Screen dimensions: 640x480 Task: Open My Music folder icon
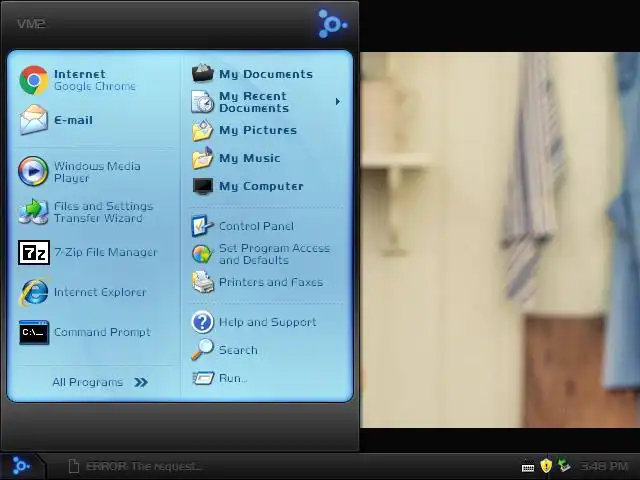[202, 158]
